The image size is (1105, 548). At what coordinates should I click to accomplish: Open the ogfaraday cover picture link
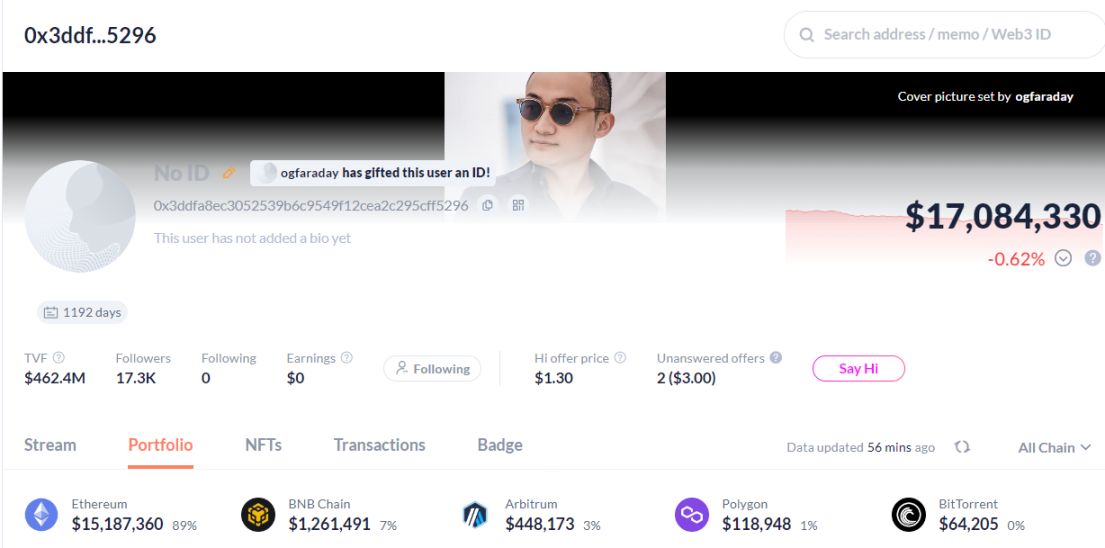click(x=1044, y=97)
